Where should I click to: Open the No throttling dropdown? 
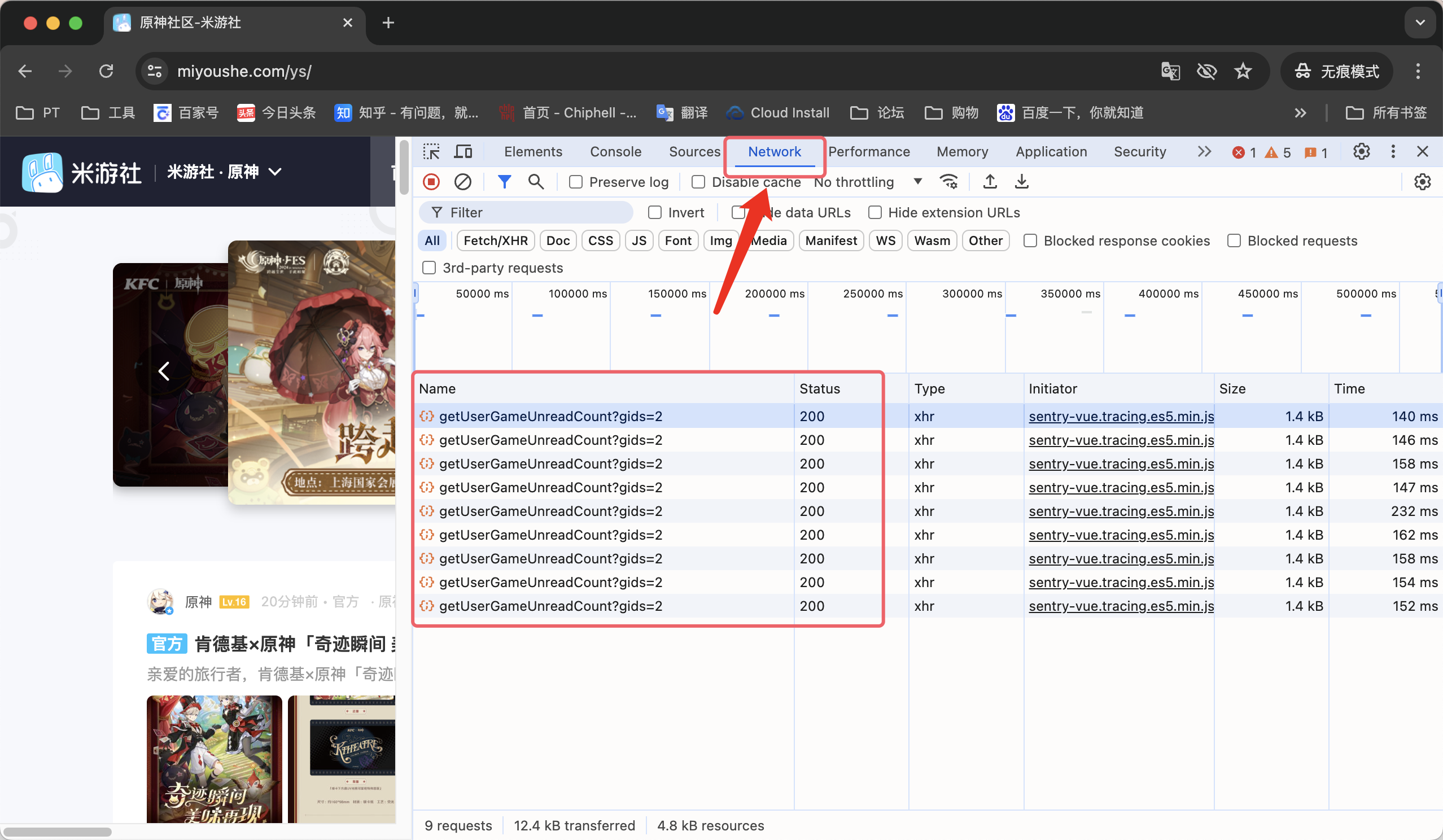click(868, 182)
